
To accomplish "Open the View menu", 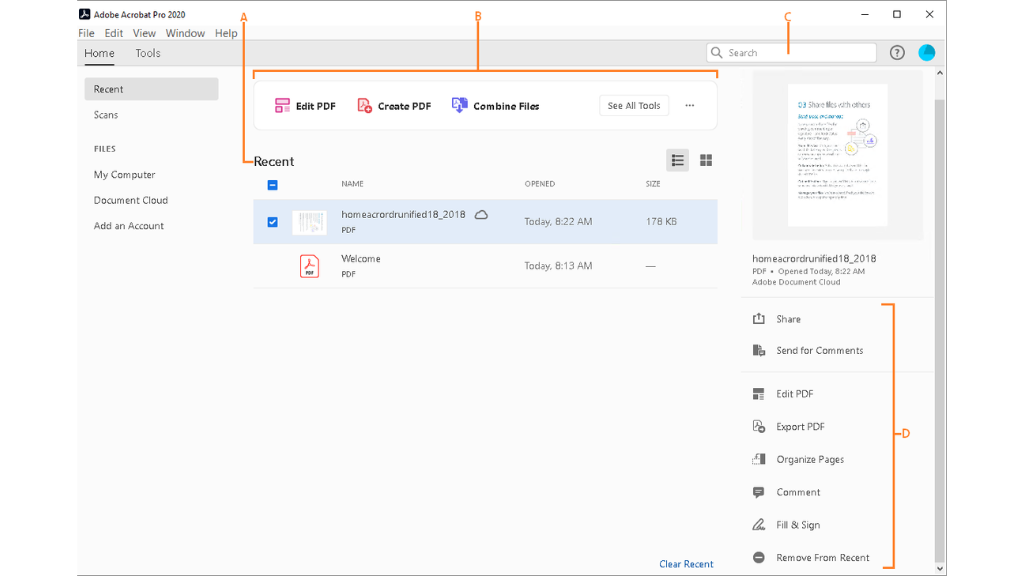I will point(144,33).
